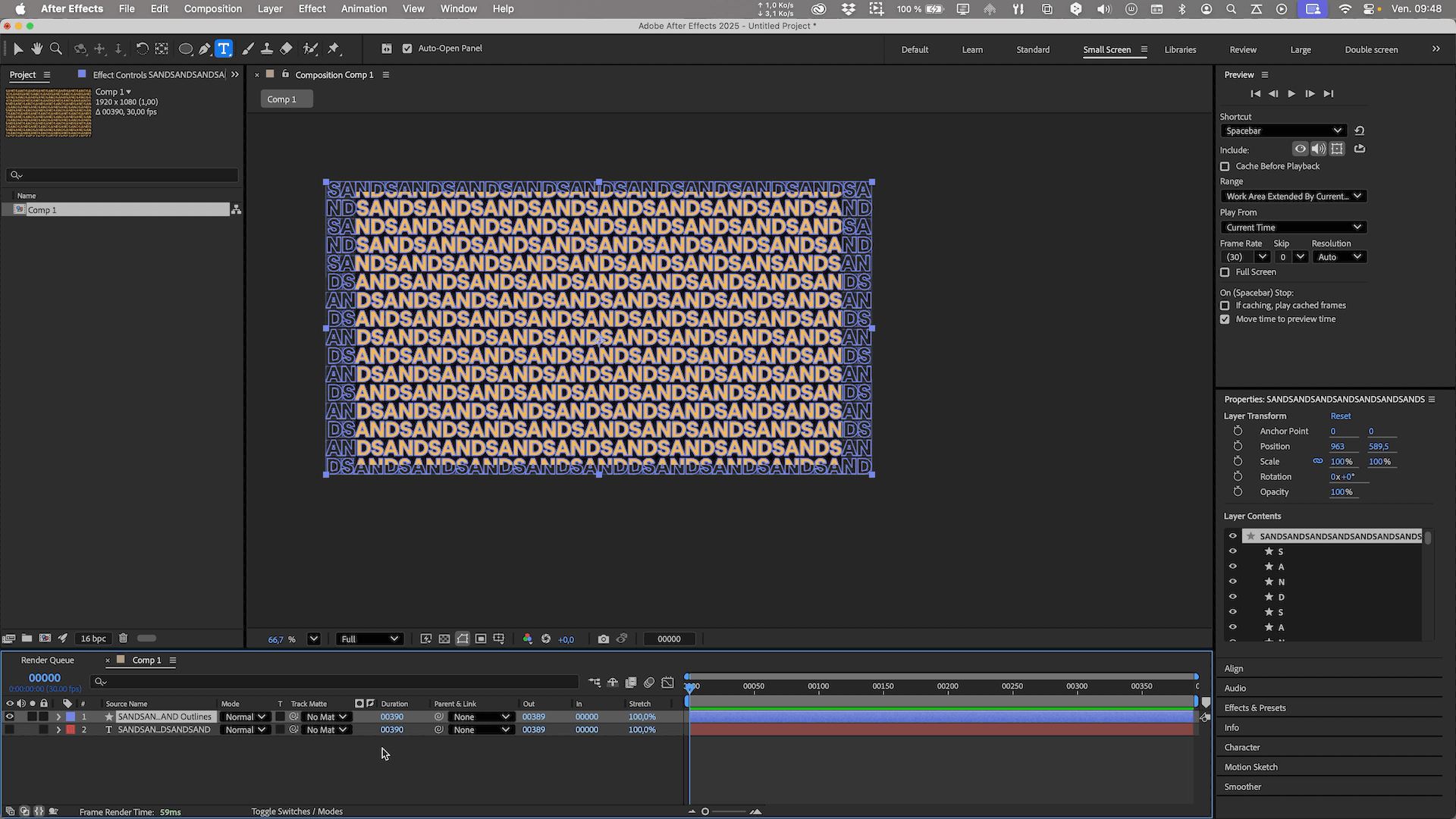Select the Ellipse shape tool

185,49
